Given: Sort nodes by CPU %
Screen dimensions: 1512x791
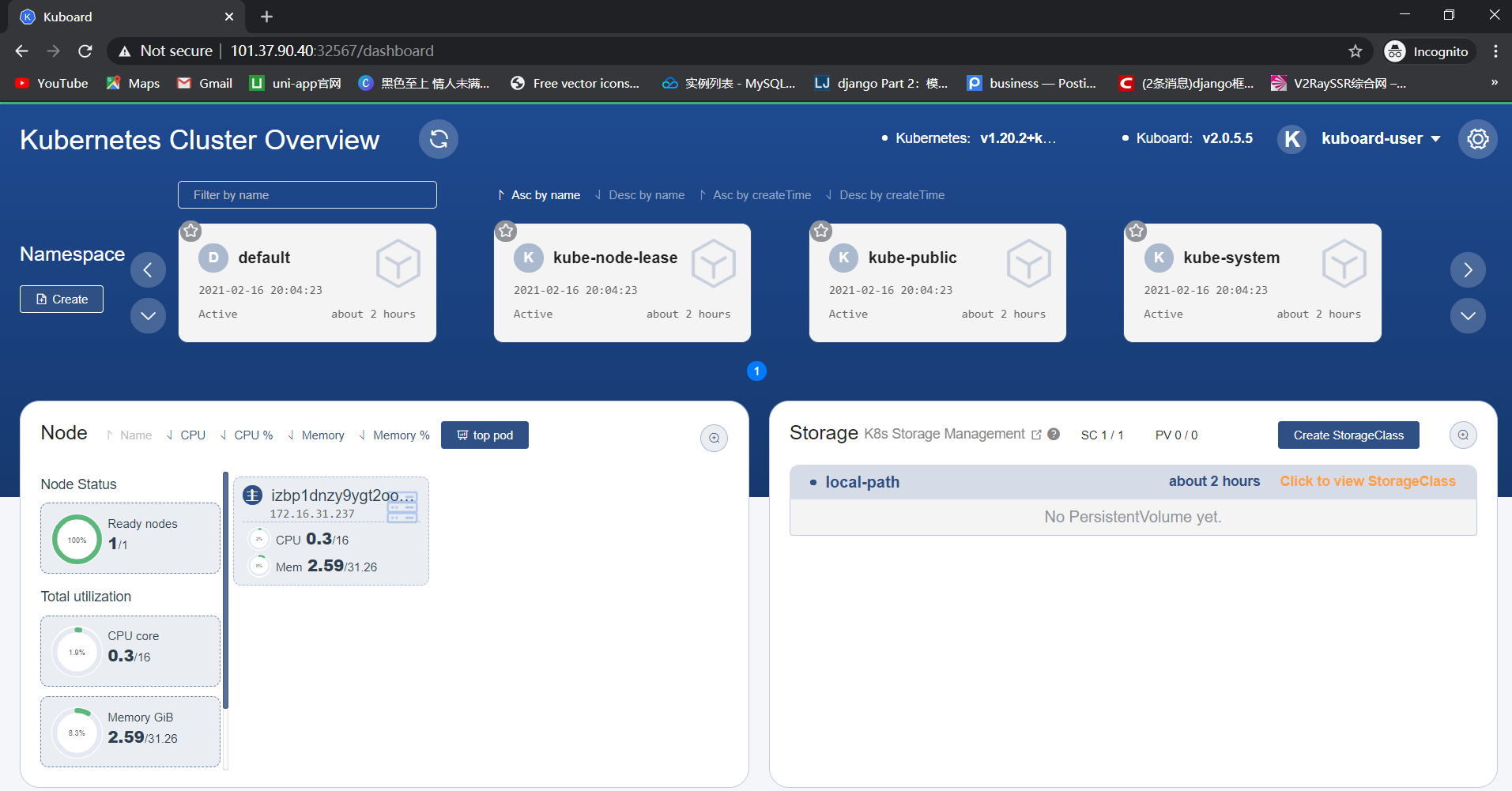Looking at the screenshot, I should [247, 435].
